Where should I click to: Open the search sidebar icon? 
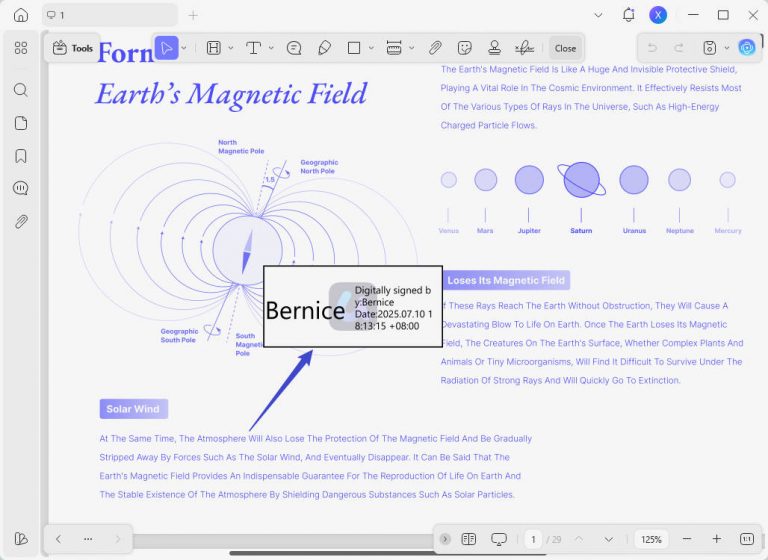pyautogui.click(x=21, y=90)
